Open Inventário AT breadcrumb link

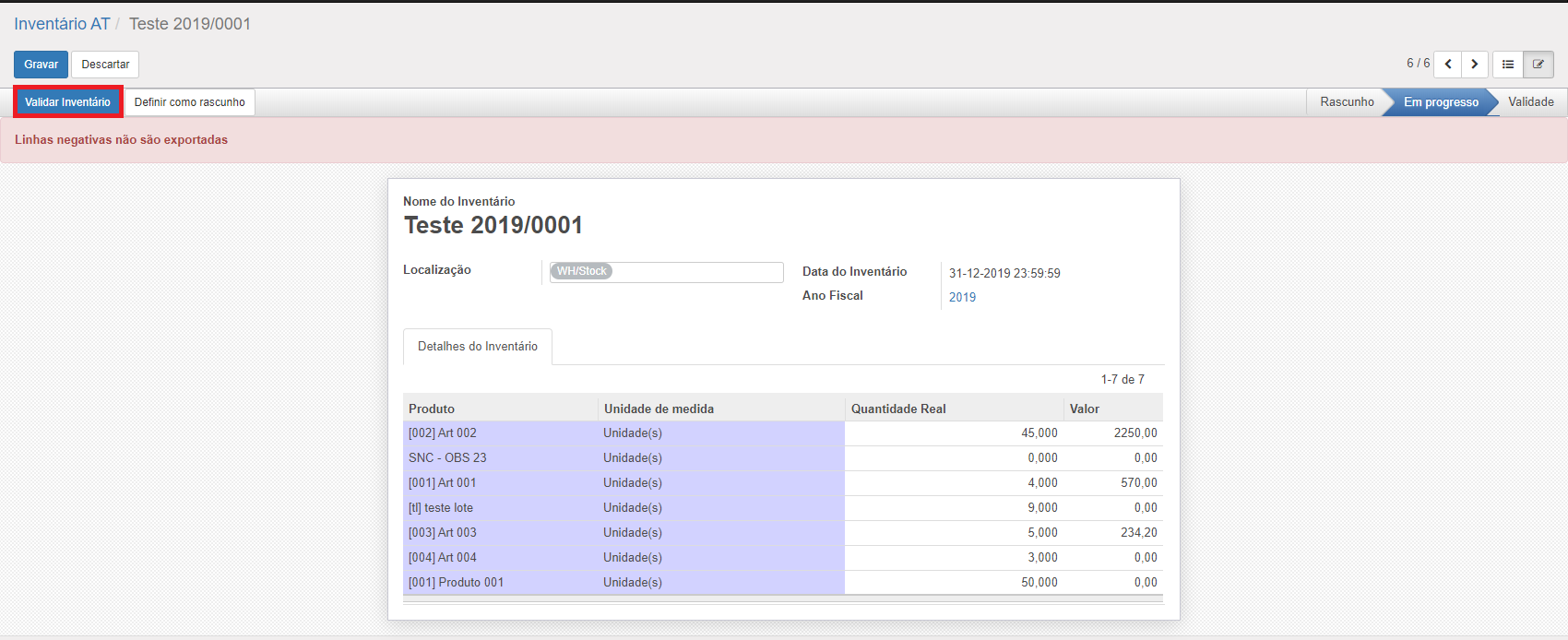pos(62,24)
